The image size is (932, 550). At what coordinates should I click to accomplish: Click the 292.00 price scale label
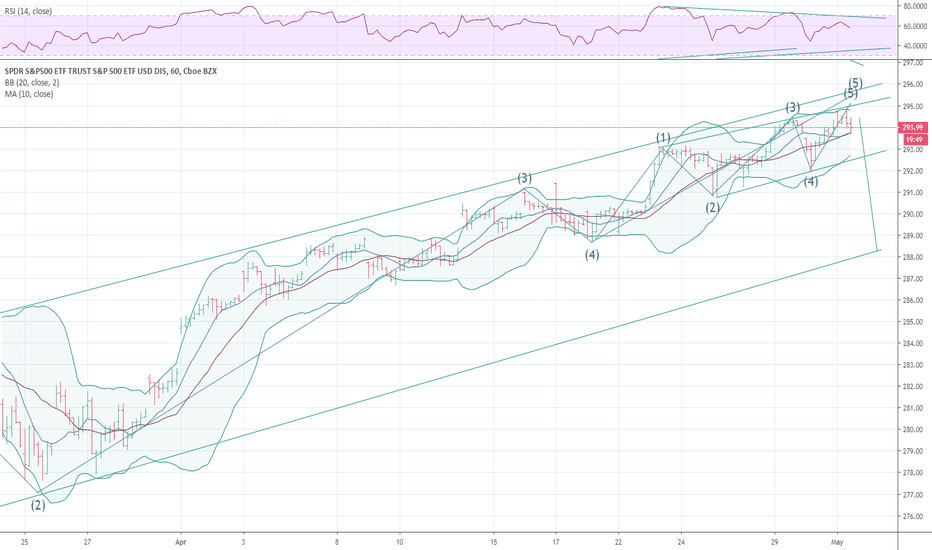pyautogui.click(x=912, y=171)
